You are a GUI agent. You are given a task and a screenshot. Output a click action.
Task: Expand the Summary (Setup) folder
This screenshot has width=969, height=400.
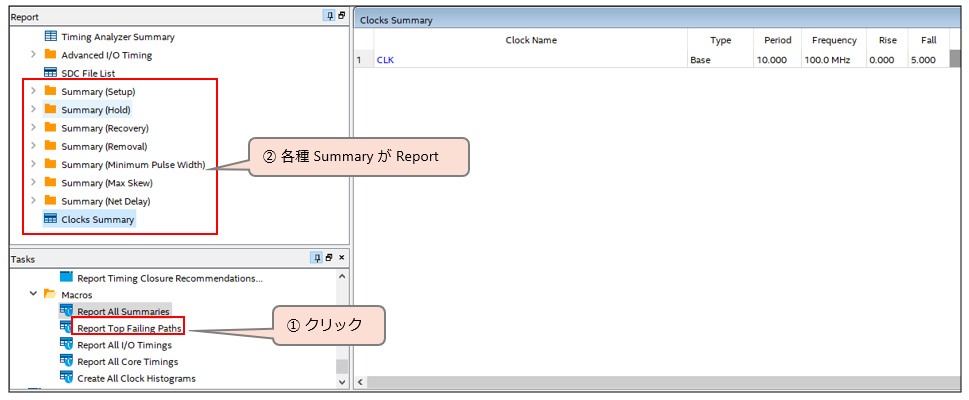(x=33, y=92)
